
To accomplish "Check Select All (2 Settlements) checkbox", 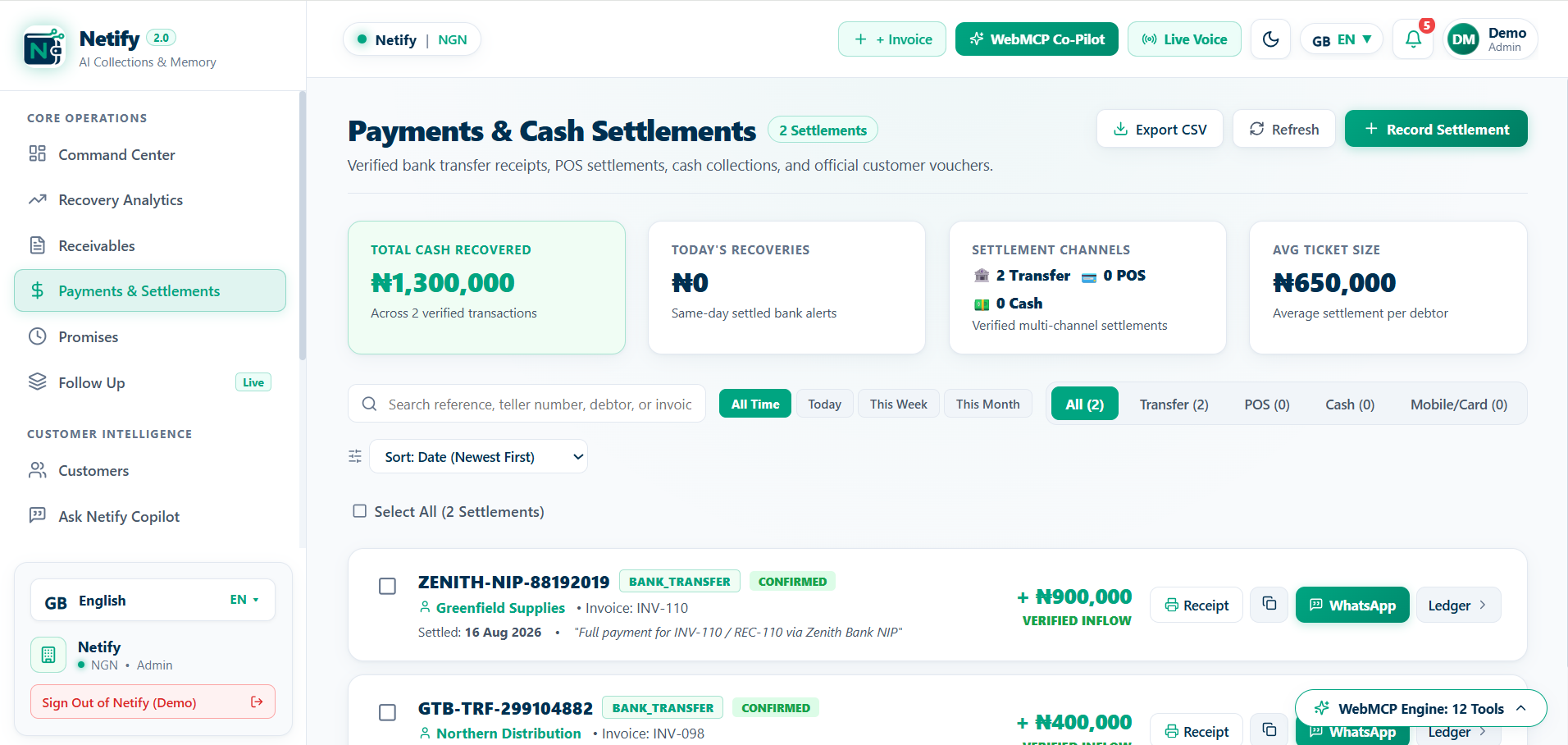I will pos(359,511).
